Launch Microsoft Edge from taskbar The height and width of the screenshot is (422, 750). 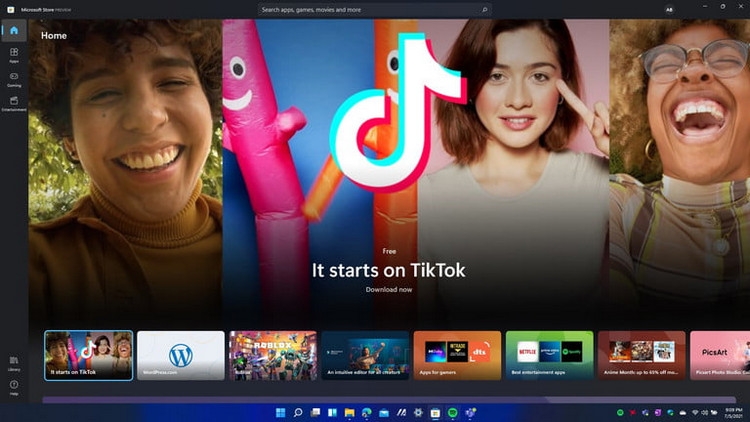coord(367,412)
